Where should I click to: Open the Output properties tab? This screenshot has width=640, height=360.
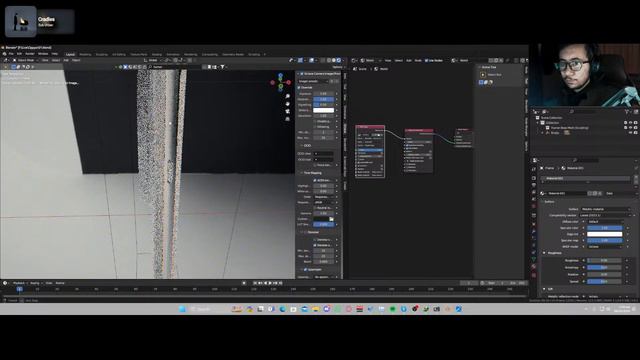click(x=534, y=185)
